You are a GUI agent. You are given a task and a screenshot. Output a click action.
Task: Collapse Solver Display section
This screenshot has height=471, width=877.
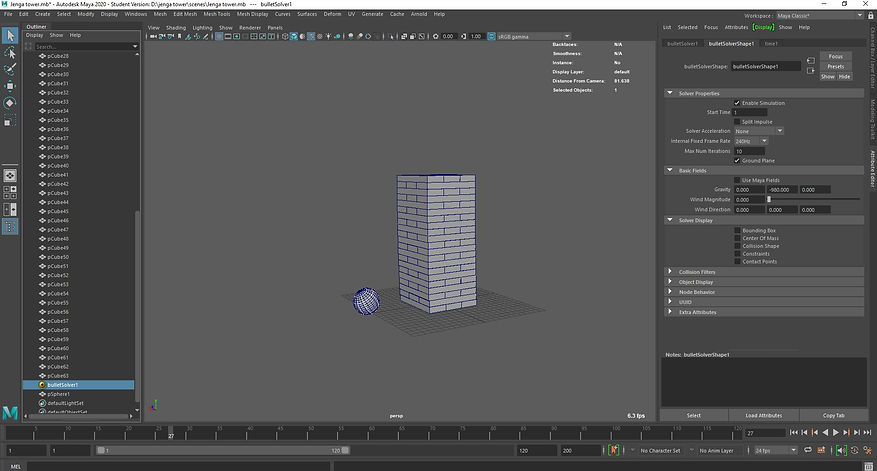click(669, 220)
